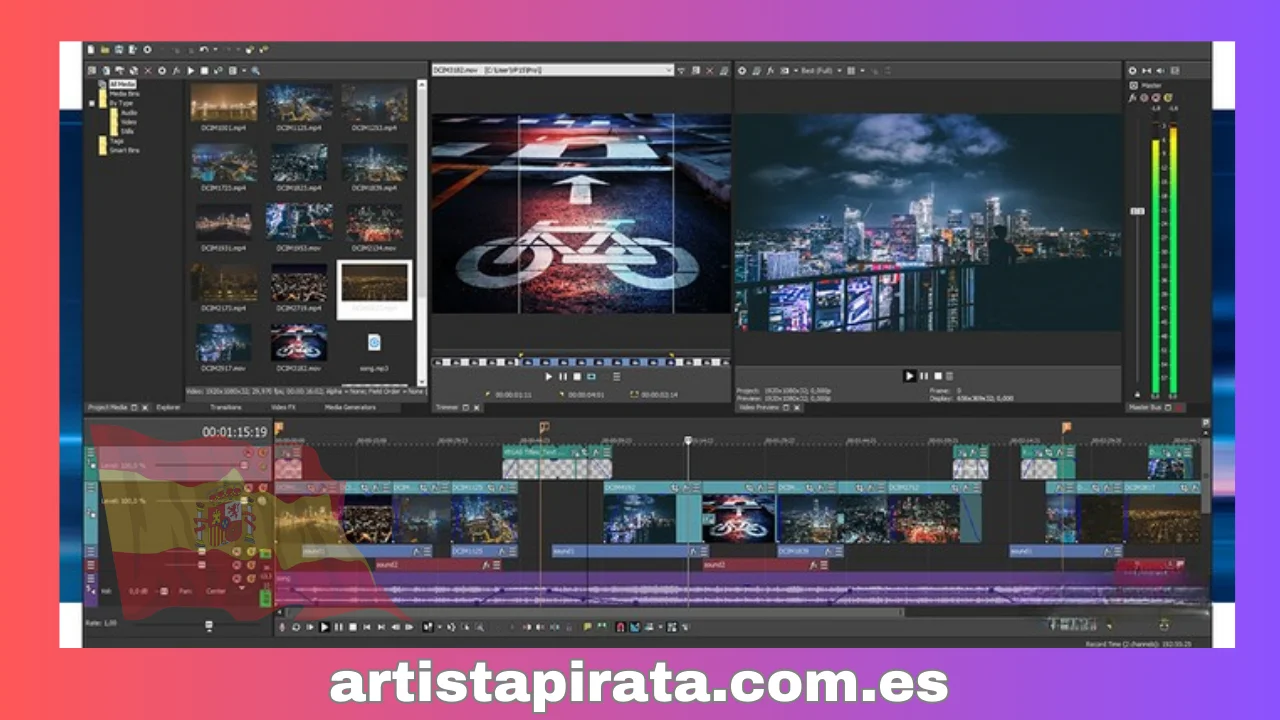Open the search magnifier in Project Media
Viewport: 1280px width, 720px height.
(256, 71)
